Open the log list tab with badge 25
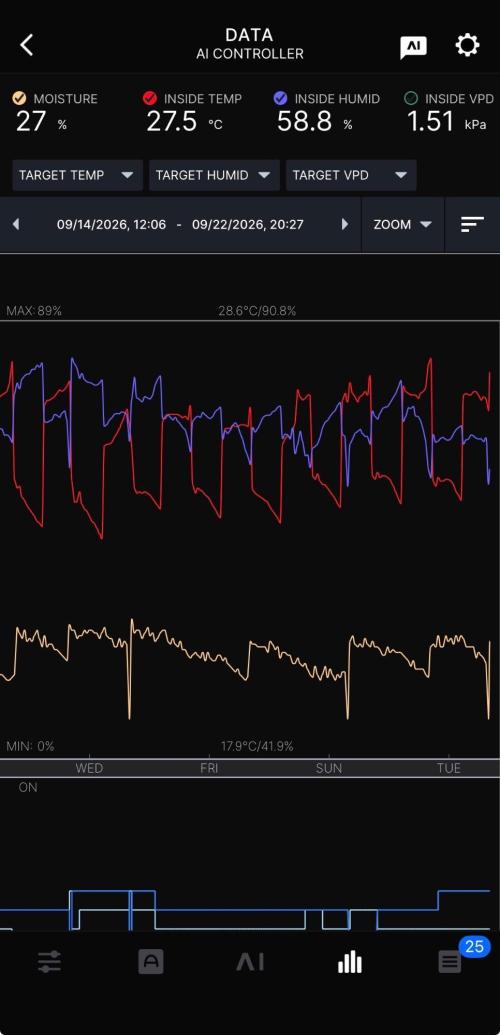 point(450,962)
